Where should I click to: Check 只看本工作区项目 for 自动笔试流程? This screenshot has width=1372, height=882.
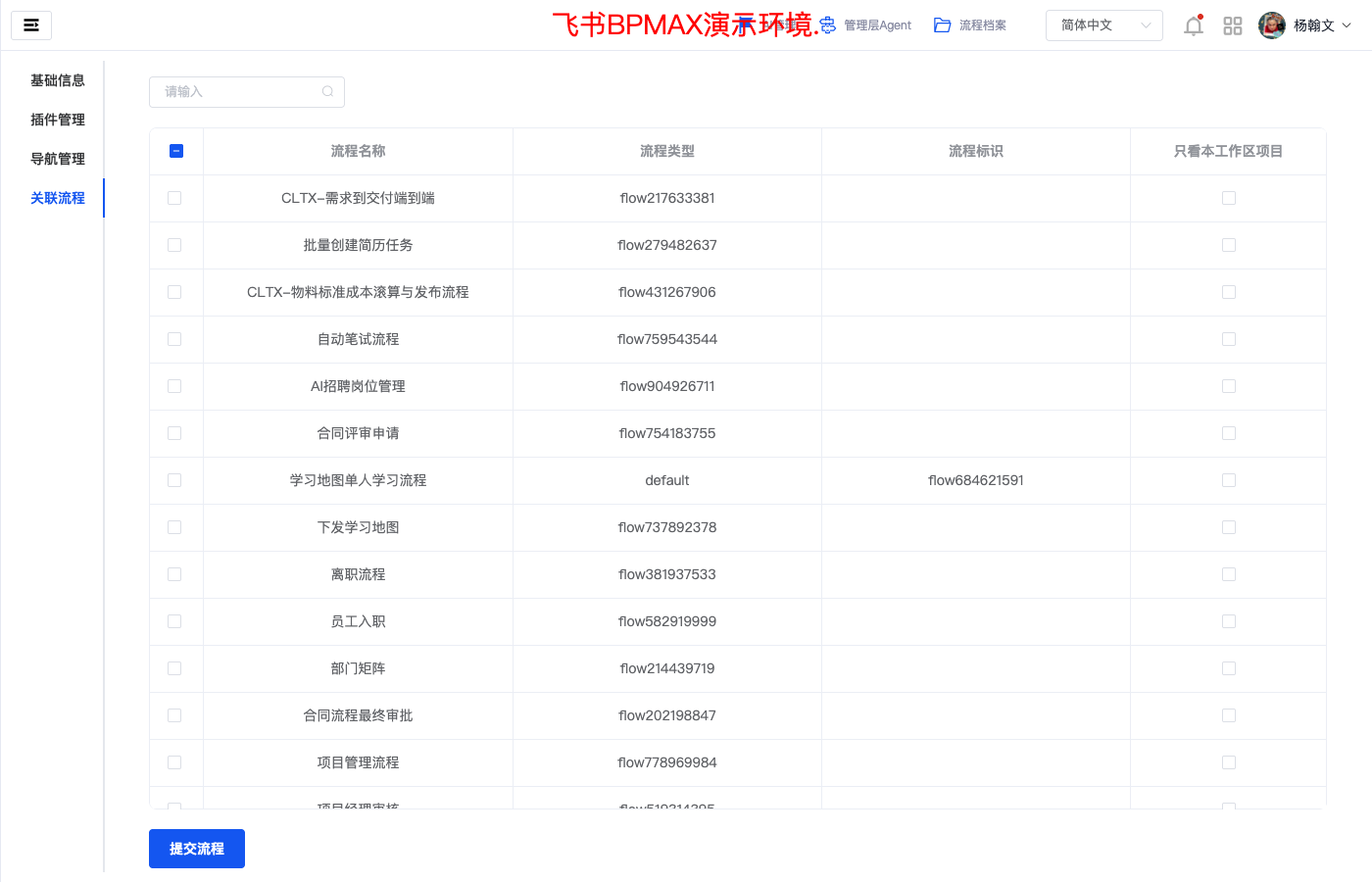(x=1229, y=339)
